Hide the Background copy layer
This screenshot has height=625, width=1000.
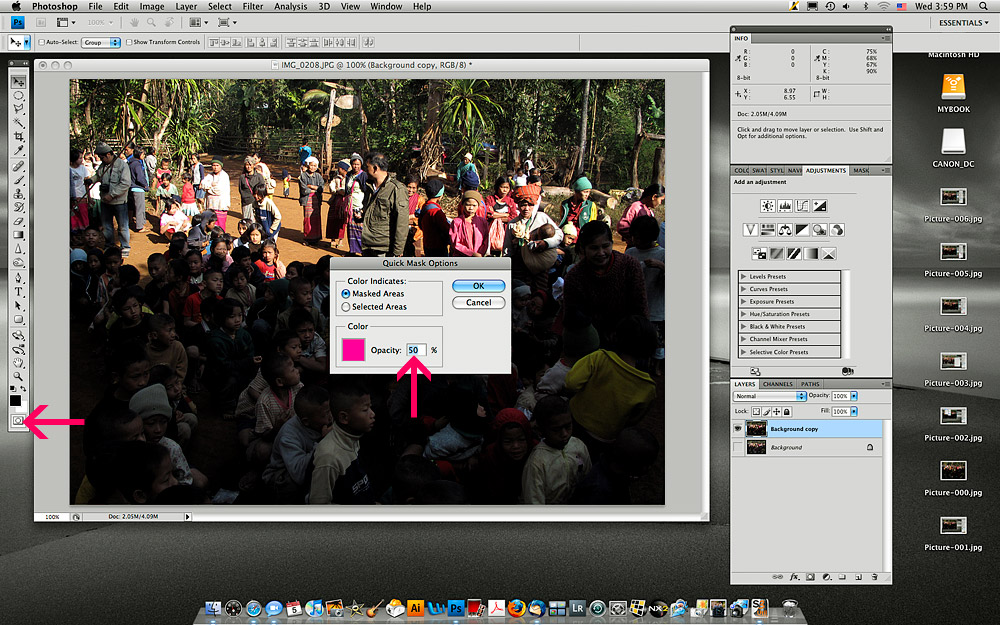[x=738, y=428]
